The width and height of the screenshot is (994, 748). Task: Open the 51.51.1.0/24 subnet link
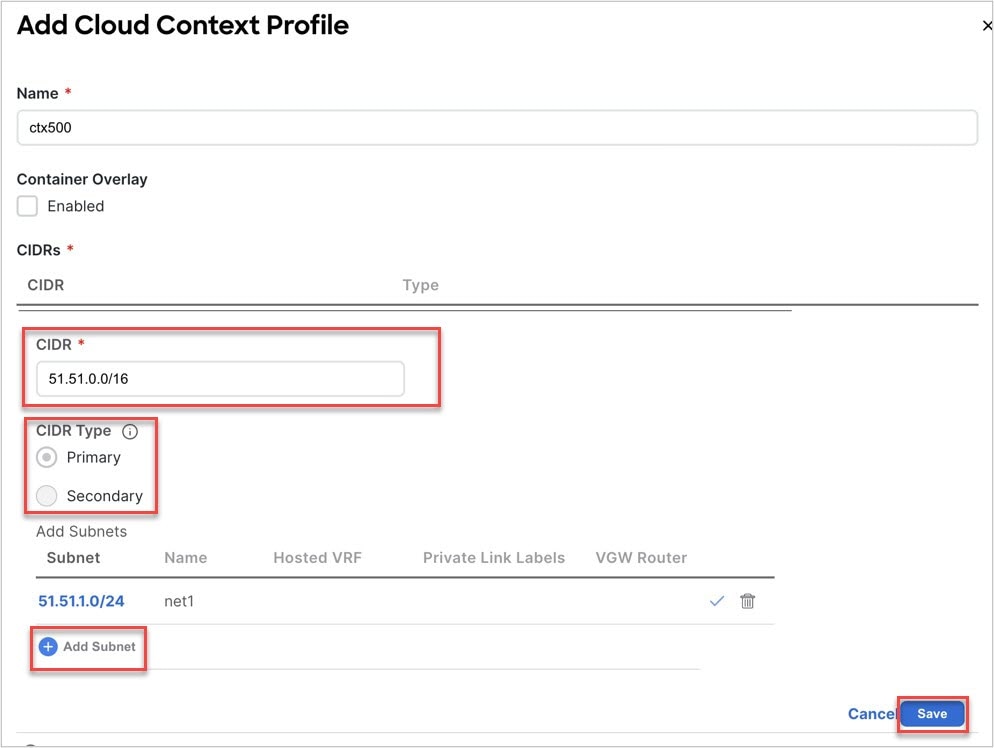click(81, 601)
